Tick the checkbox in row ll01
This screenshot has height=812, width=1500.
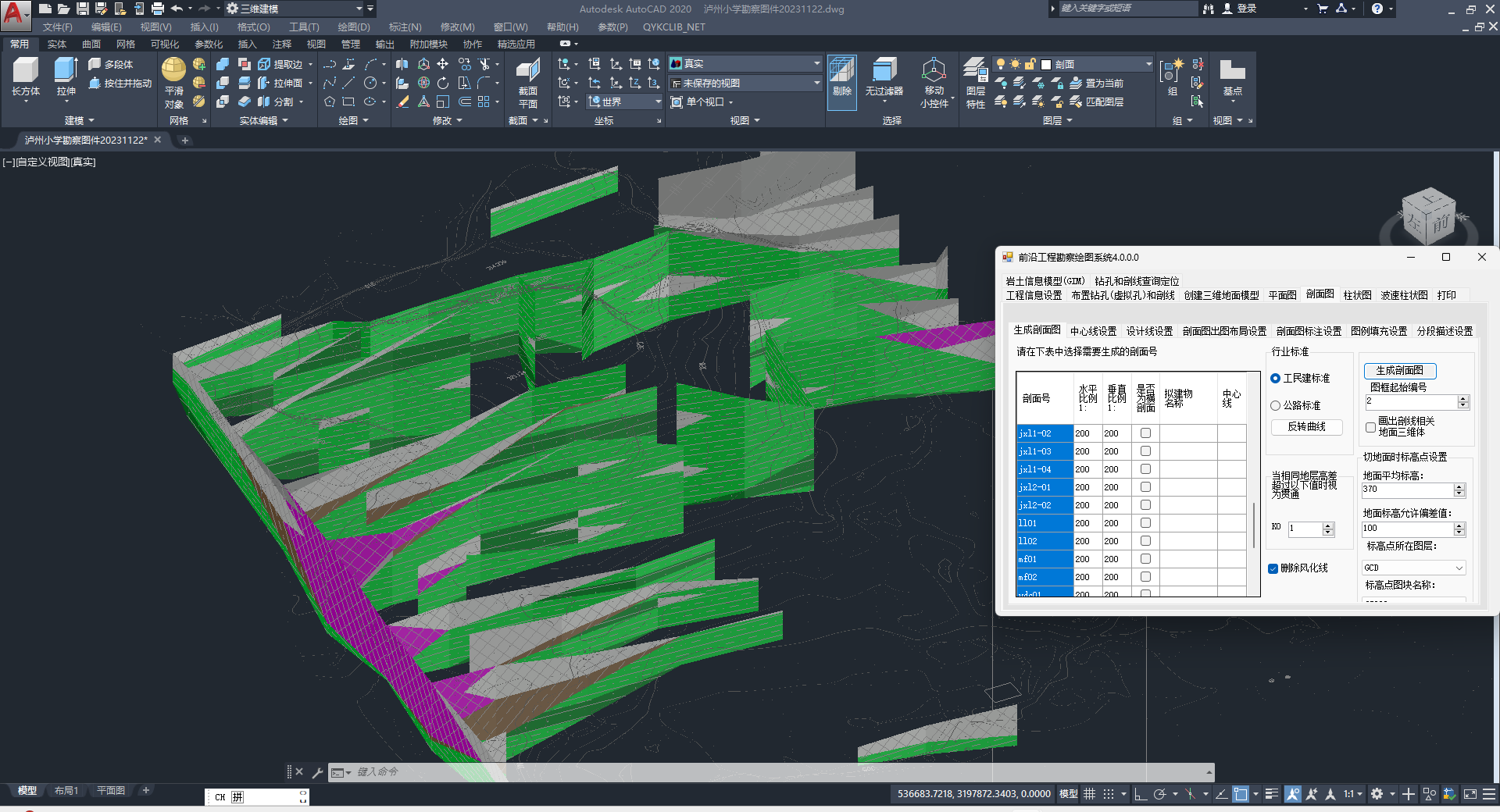(1145, 523)
